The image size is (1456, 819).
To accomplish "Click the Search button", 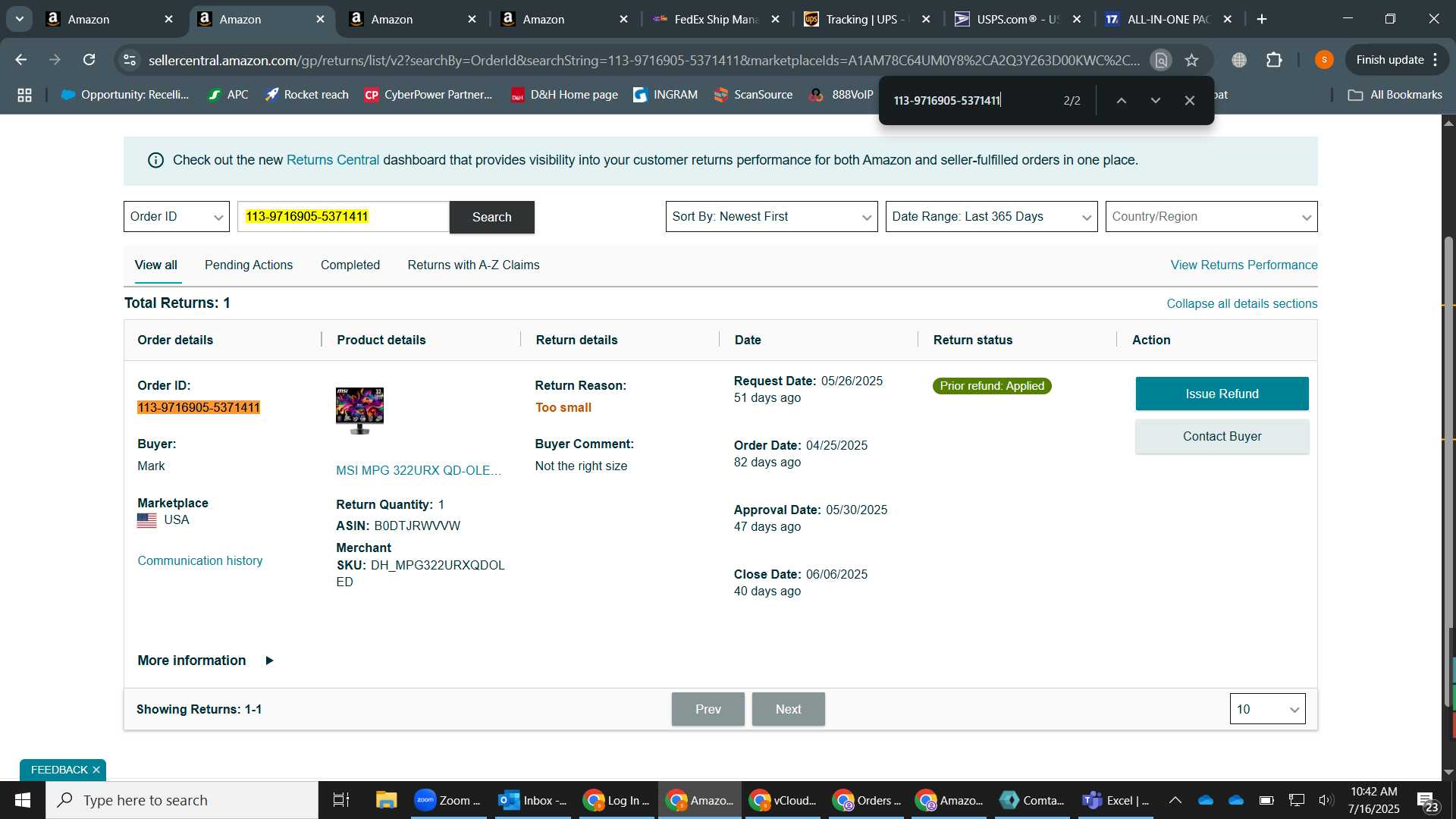I will (492, 217).
